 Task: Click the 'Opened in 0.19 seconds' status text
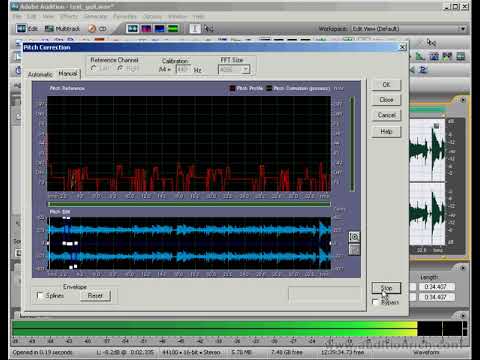(42, 352)
